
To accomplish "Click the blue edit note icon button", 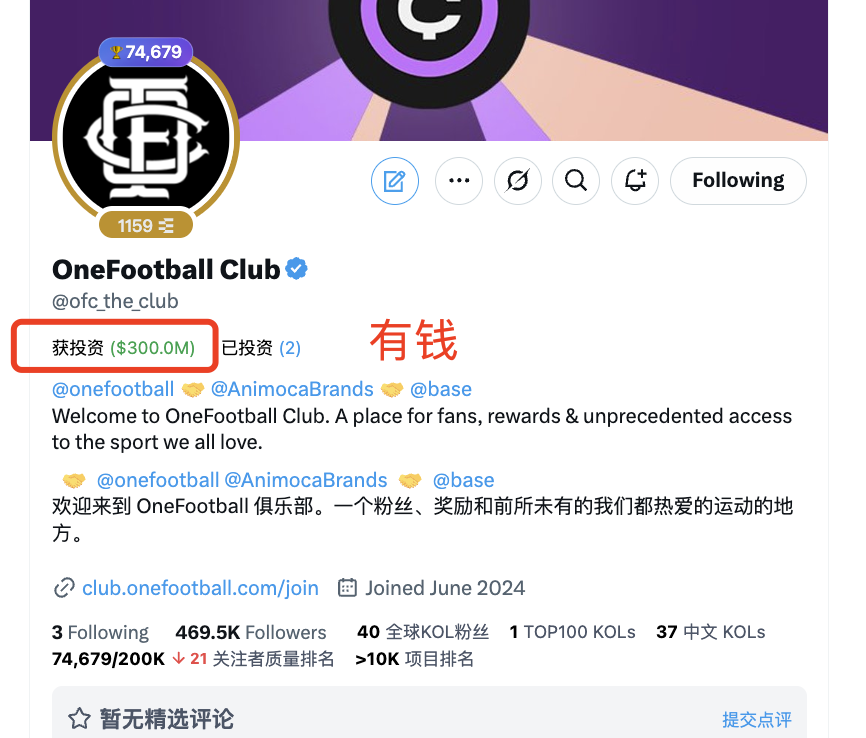I will pos(394,181).
